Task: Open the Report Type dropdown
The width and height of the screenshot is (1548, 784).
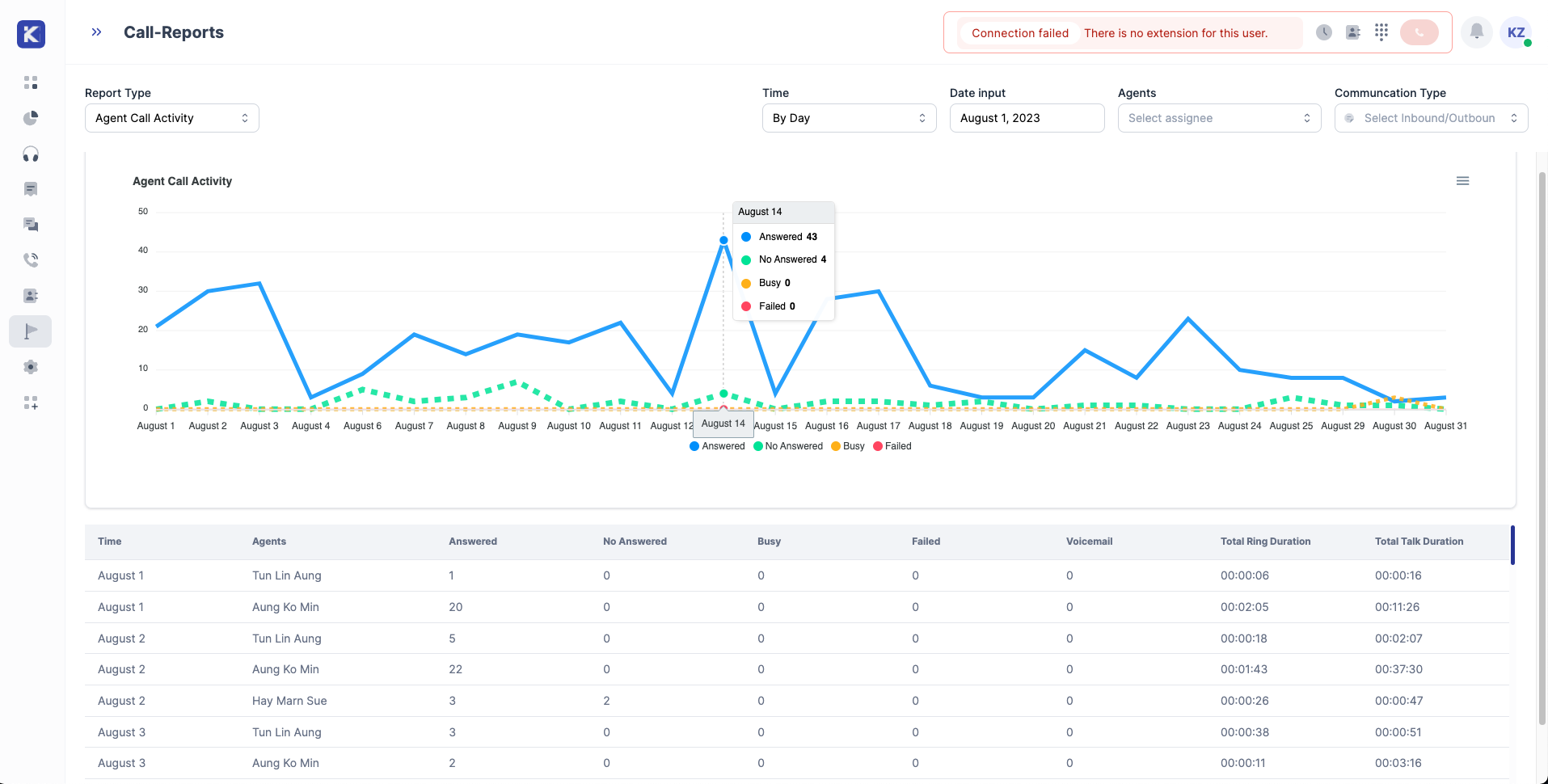Action: coord(172,118)
